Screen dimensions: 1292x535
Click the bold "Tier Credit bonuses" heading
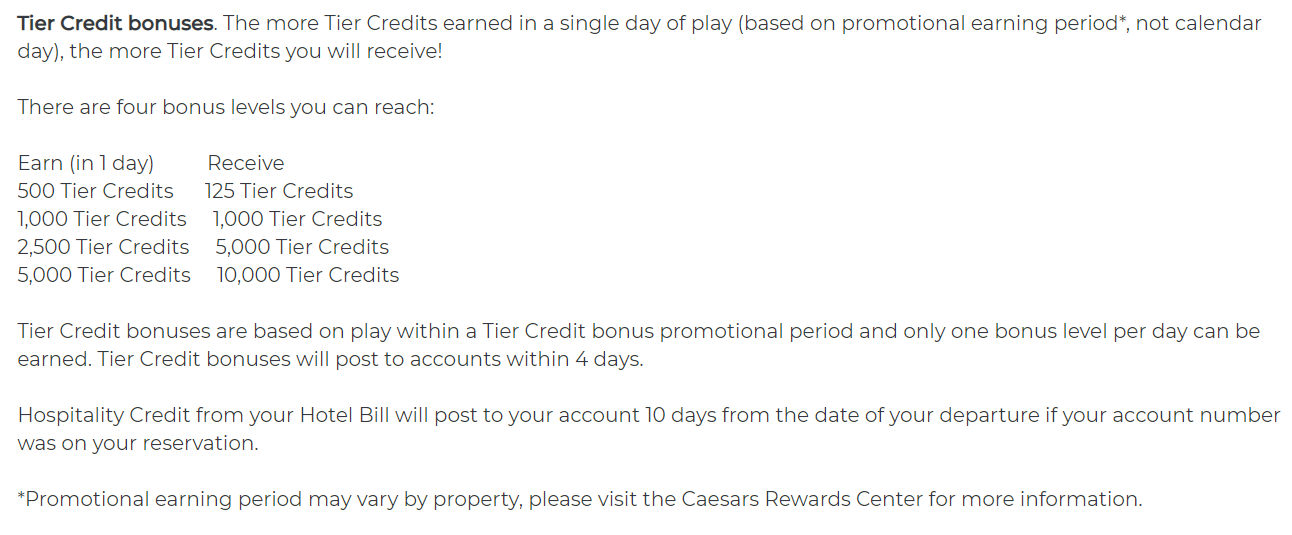[115, 23]
